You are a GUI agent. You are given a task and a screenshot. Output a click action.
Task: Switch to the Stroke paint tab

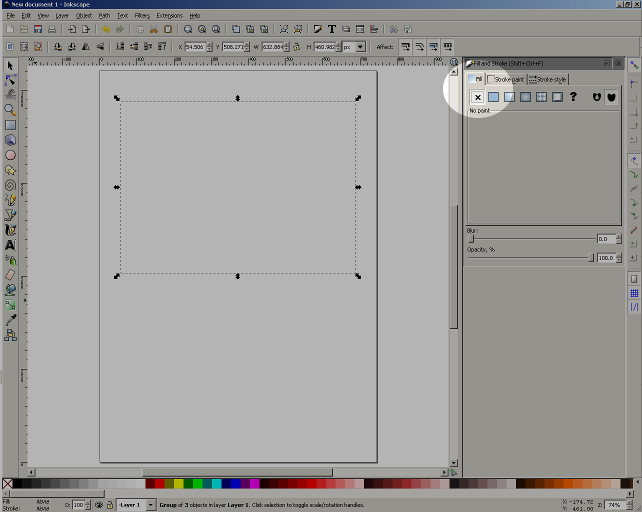[506, 79]
